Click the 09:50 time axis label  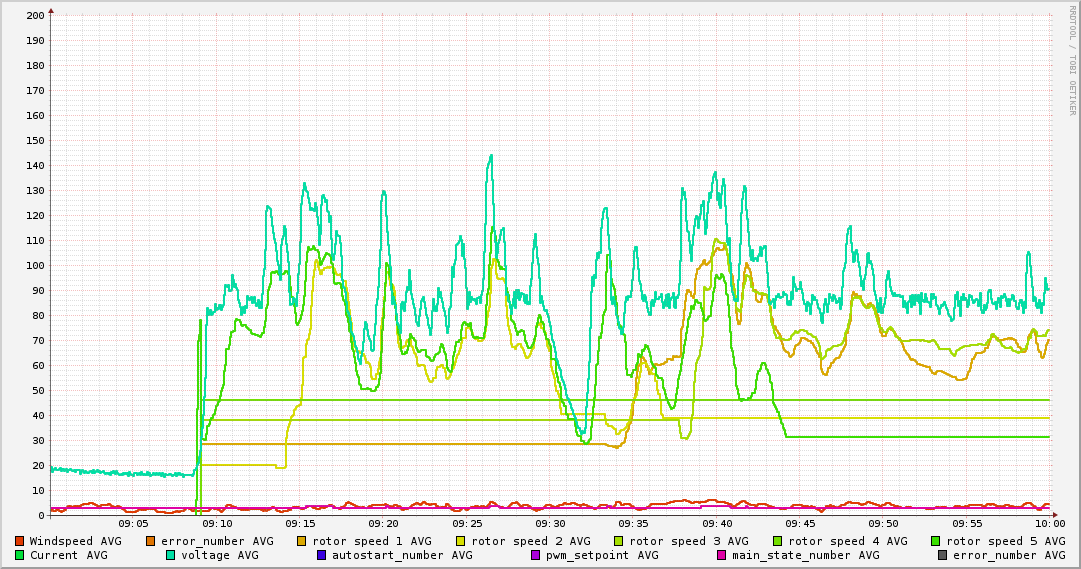(x=884, y=524)
